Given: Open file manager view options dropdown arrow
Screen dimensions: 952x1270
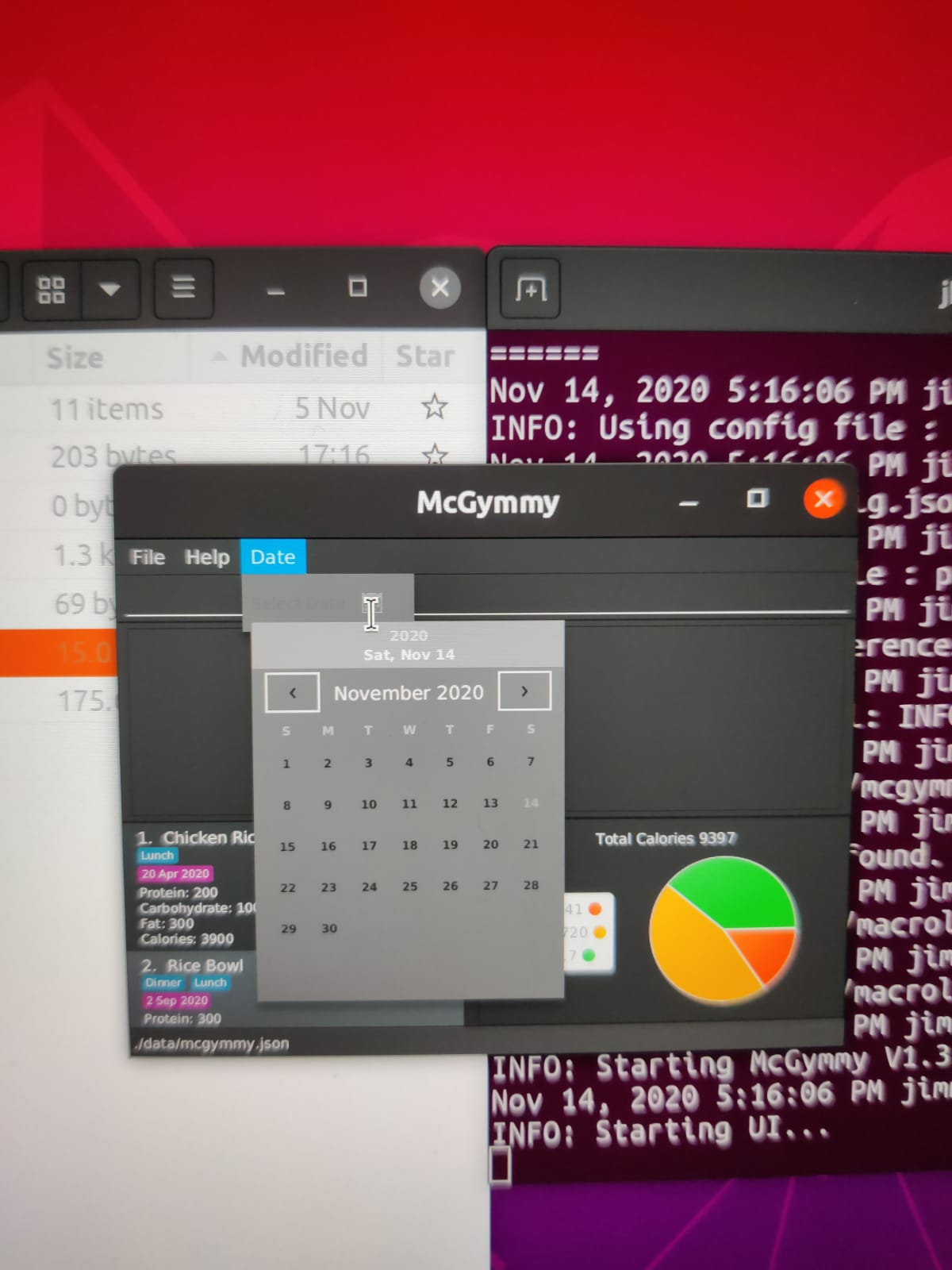Looking at the screenshot, I should (x=109, y=289).
